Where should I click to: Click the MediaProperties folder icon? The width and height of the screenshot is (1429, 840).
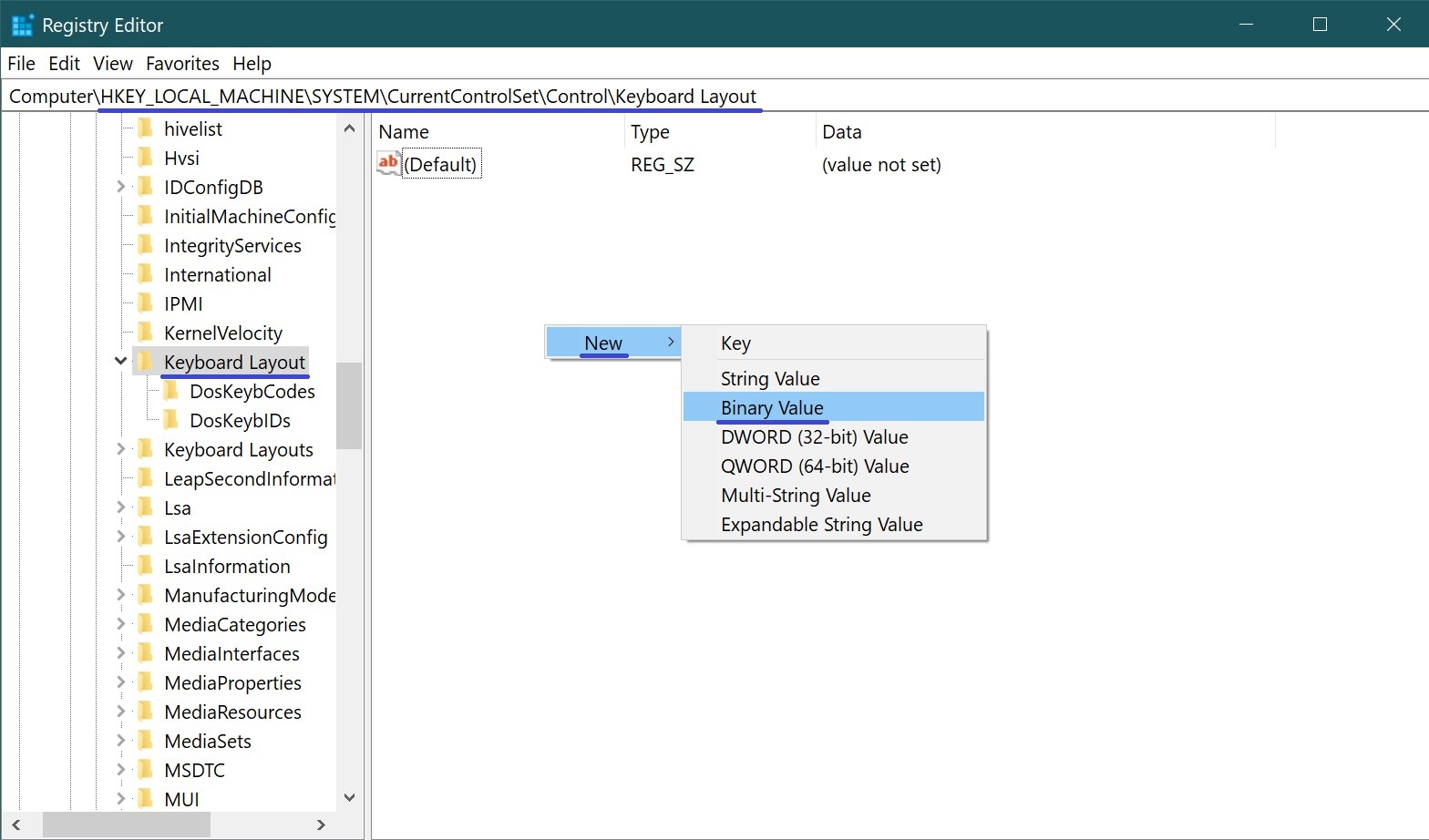pyautogui.click(x=145, y=682)
